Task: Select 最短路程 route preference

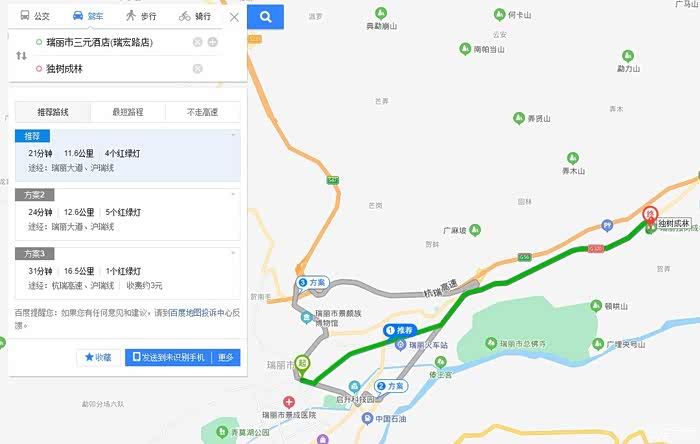Action: point(128,112)
